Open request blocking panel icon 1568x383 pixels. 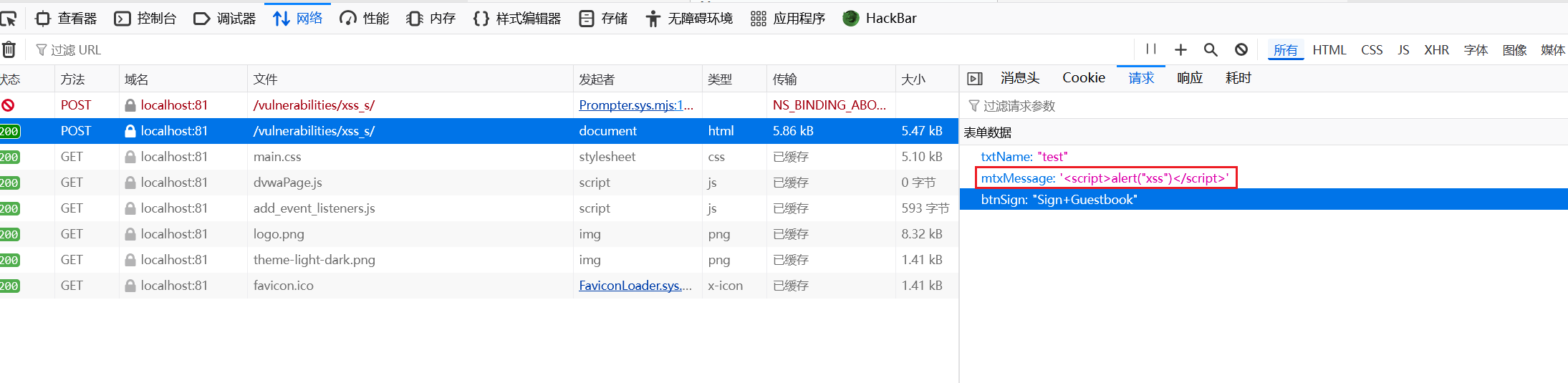pos(1241,49)
